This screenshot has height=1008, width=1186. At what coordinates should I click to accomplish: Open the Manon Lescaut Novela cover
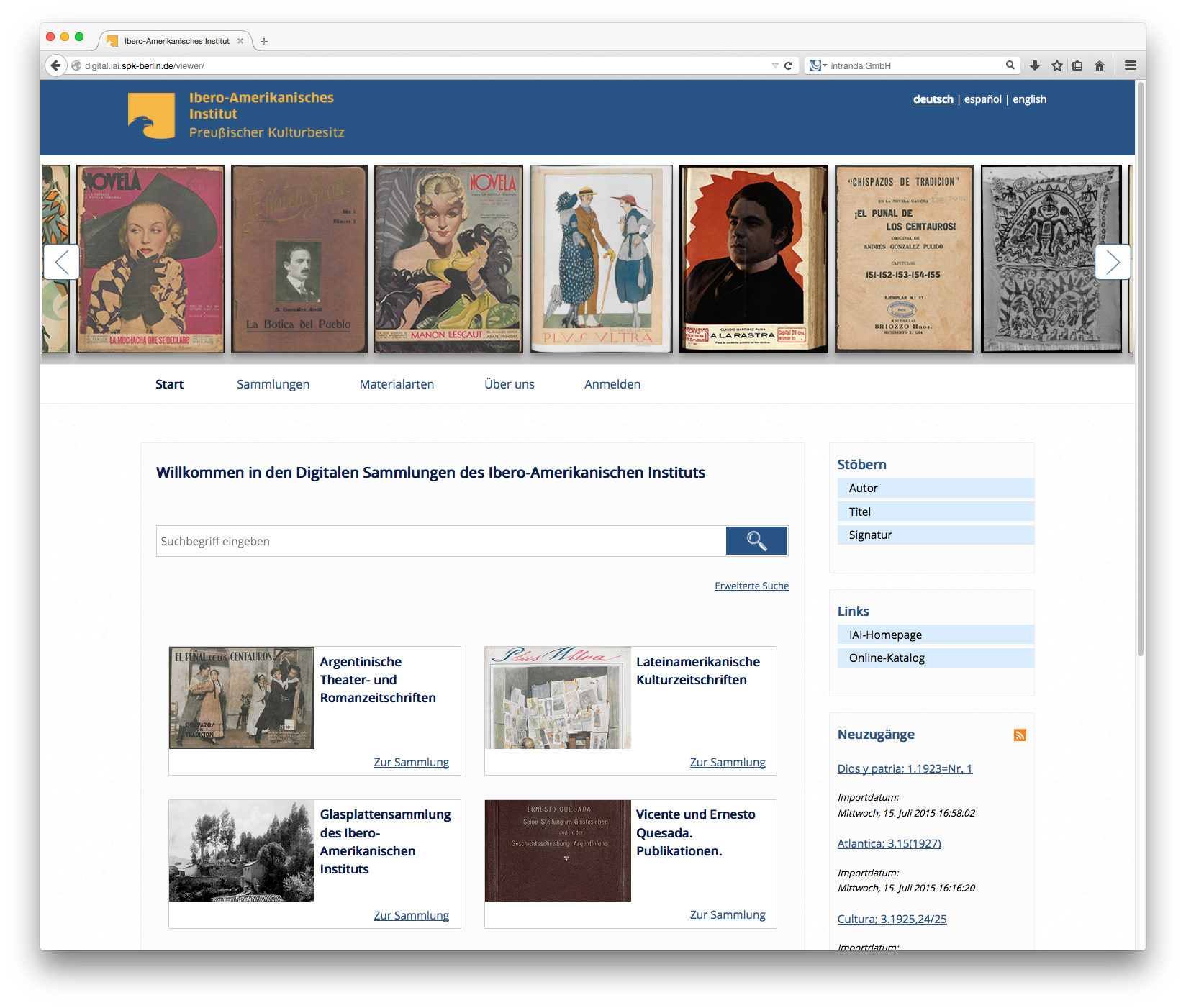coord(448,259)
